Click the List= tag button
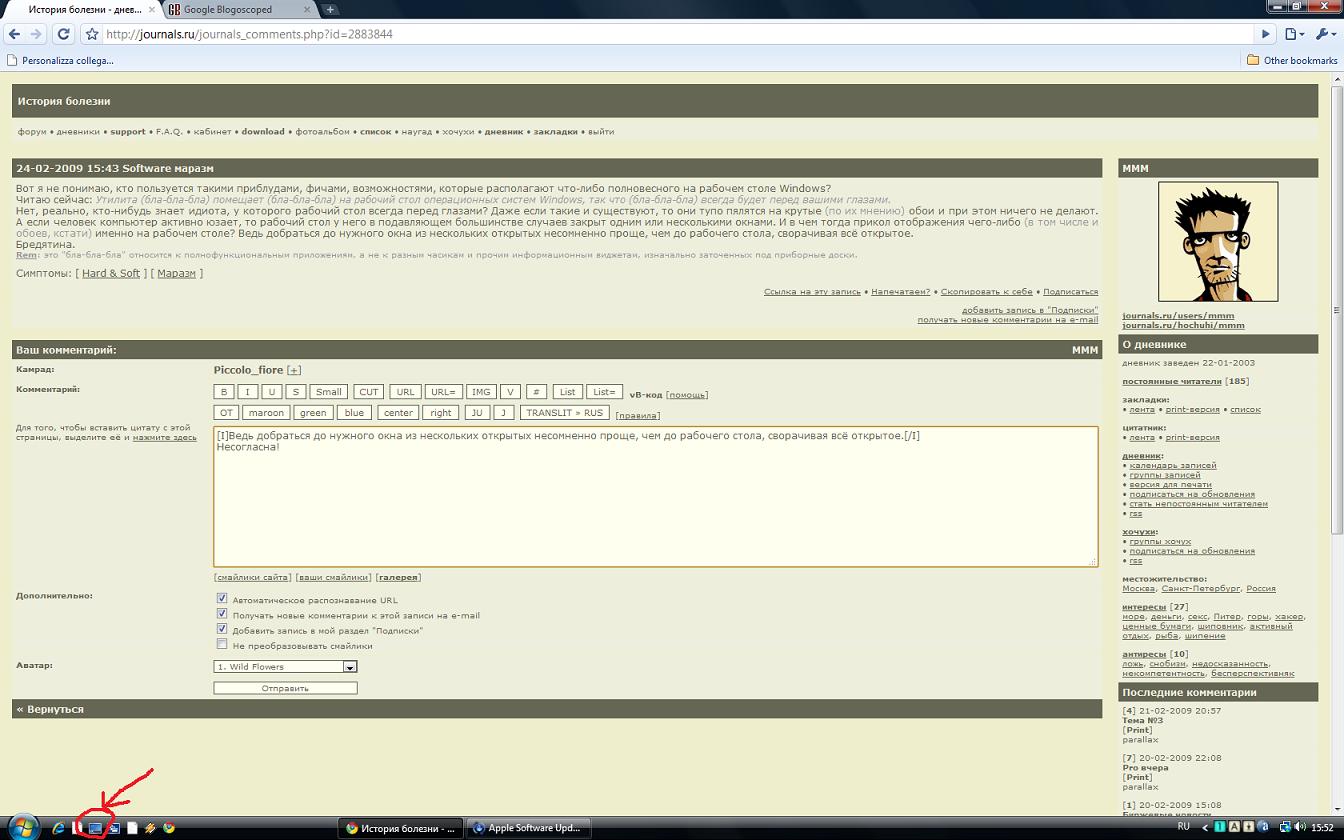 [x=604, y=392]
